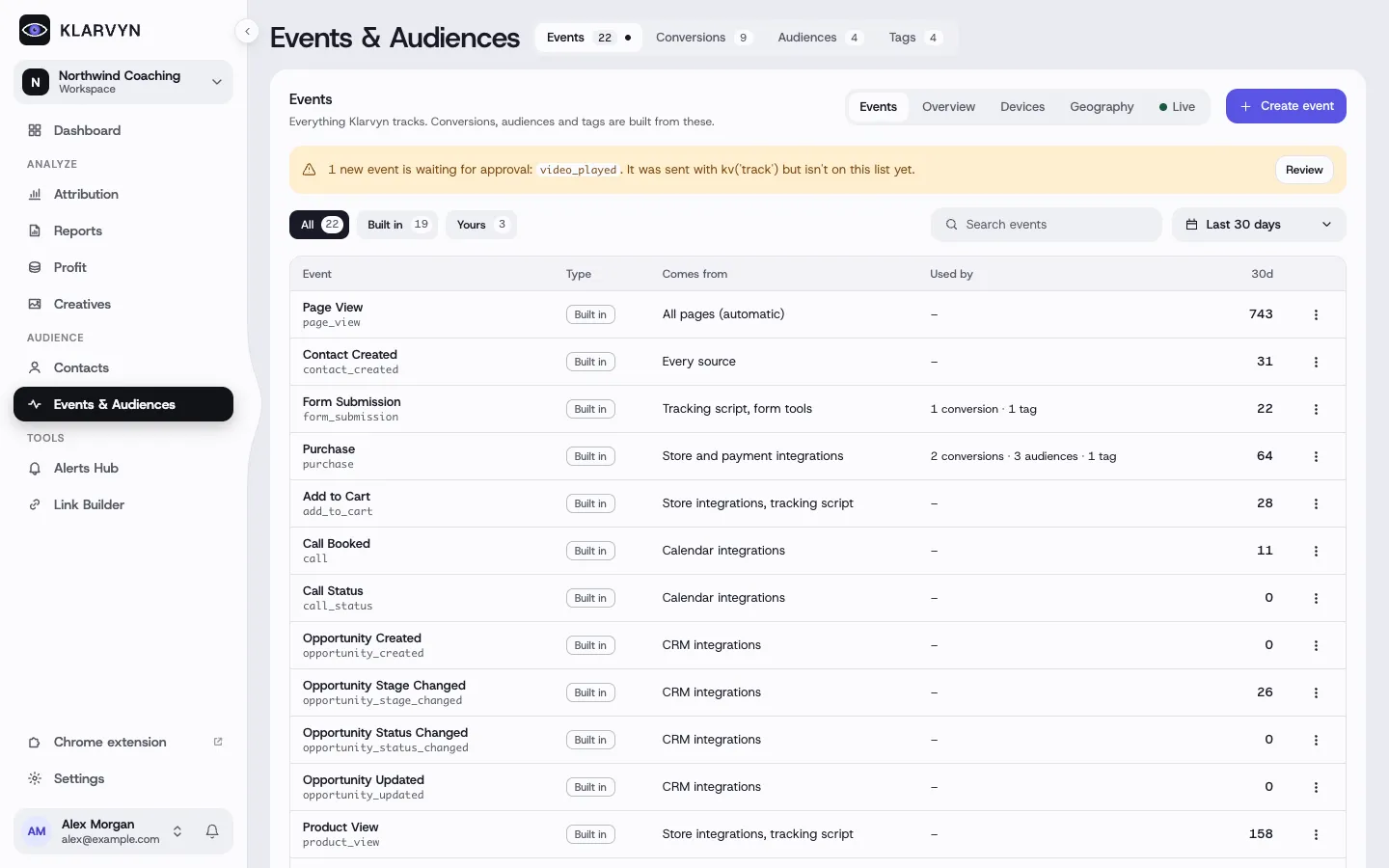The image size is (1389, 868).
Task: Select the inner Events view tab
Action: [878, 107]
